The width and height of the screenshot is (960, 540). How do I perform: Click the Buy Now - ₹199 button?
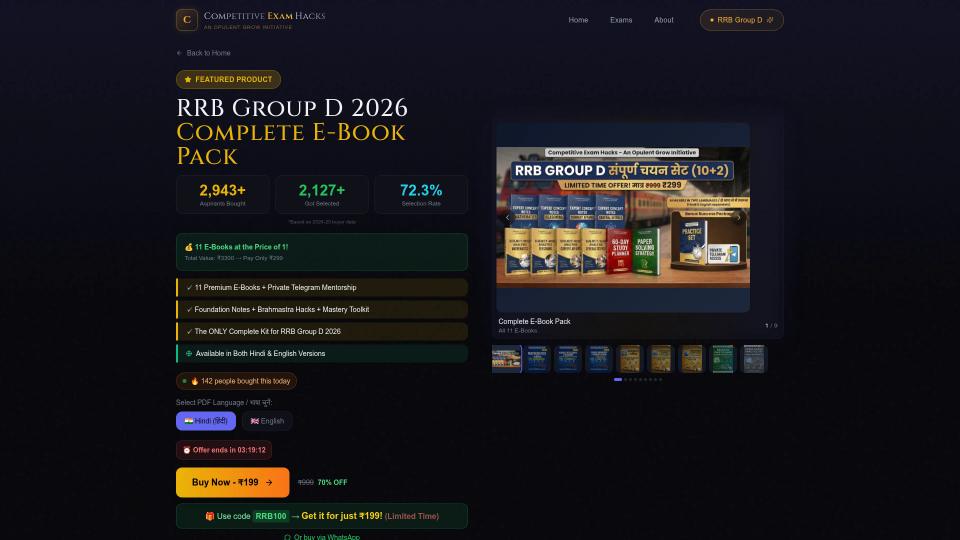(x=233, y=482)
